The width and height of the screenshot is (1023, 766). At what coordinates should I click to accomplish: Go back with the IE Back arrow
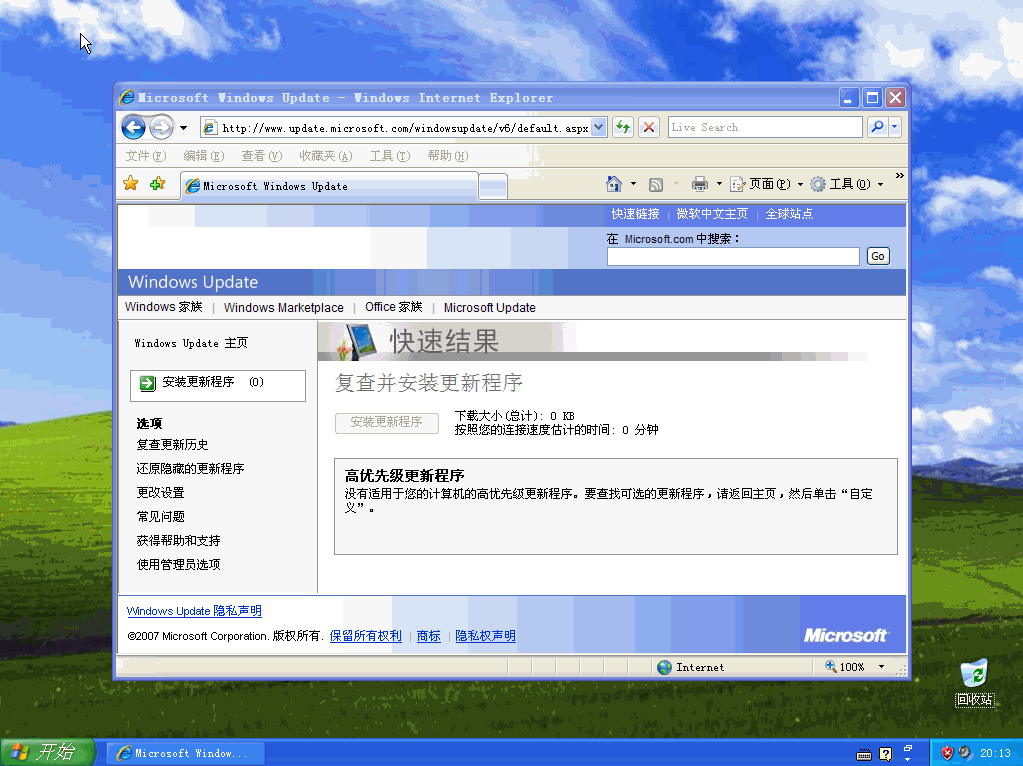(x=134, y=127)
